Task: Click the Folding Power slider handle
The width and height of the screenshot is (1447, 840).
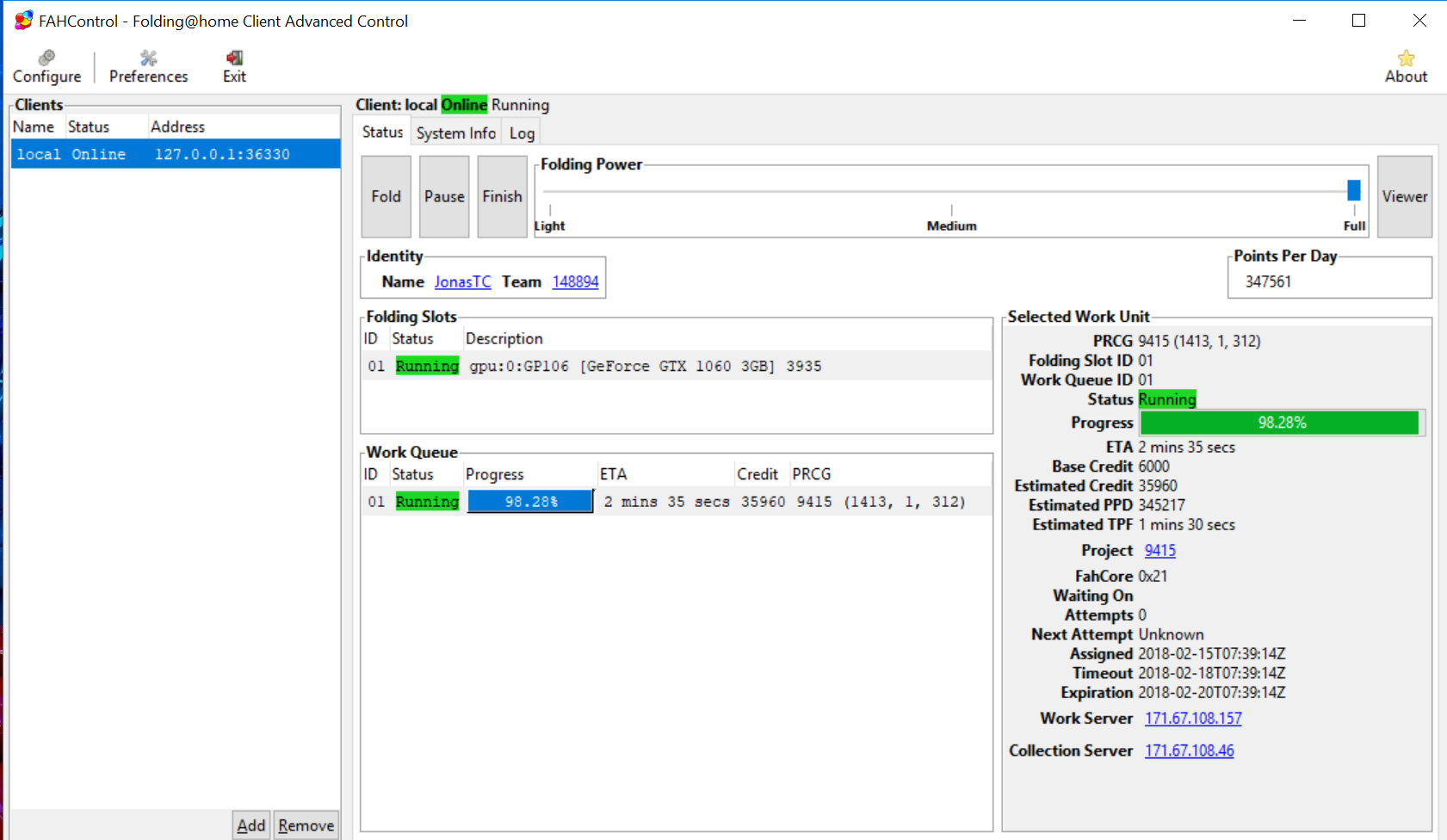Action: pos(1354,190)
